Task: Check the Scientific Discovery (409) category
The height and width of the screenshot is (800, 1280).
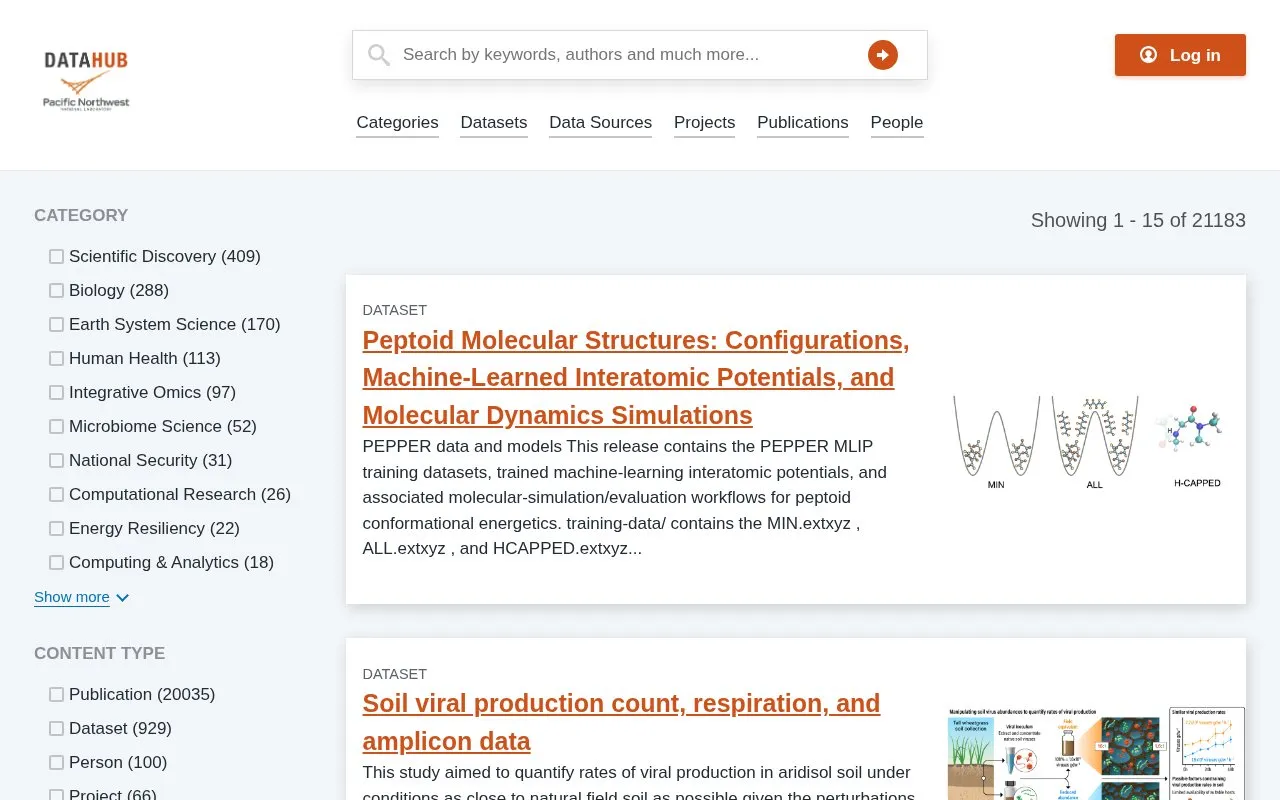Action: point(56,257)
